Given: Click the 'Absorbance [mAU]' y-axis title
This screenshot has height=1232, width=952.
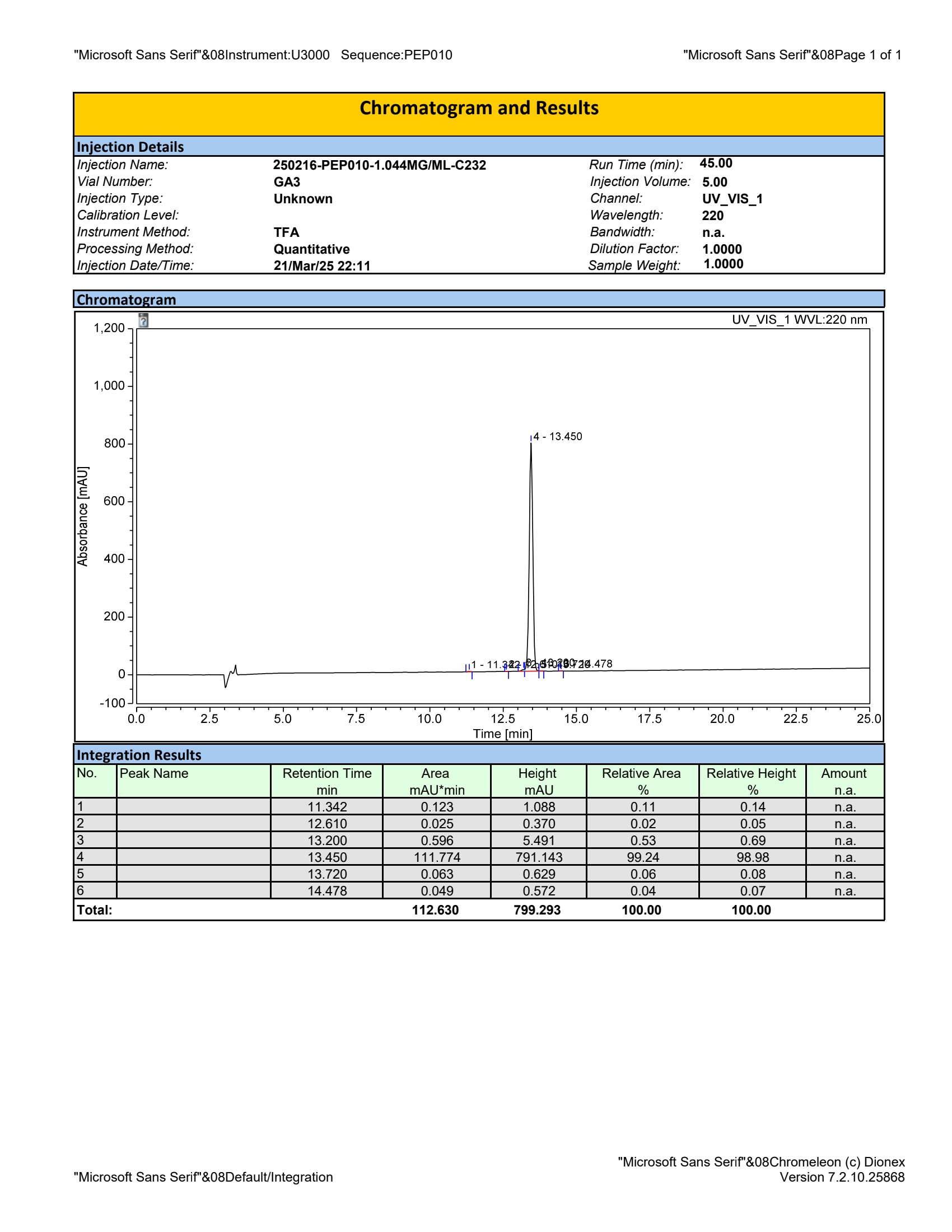Looking at the screenshot, I should [x=83, y=516].
